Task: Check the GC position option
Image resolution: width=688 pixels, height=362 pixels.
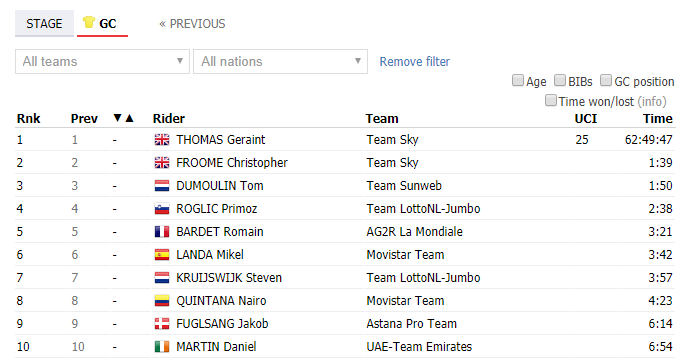Action: (x=606, y=80)
